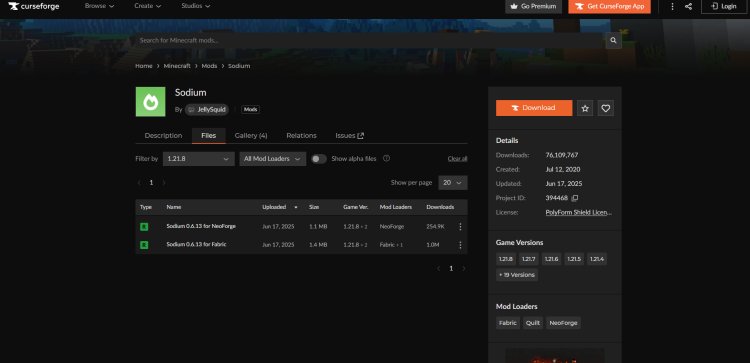Open the Issues external tab
This screenshot has height=363, width=750.
(350, 136)
